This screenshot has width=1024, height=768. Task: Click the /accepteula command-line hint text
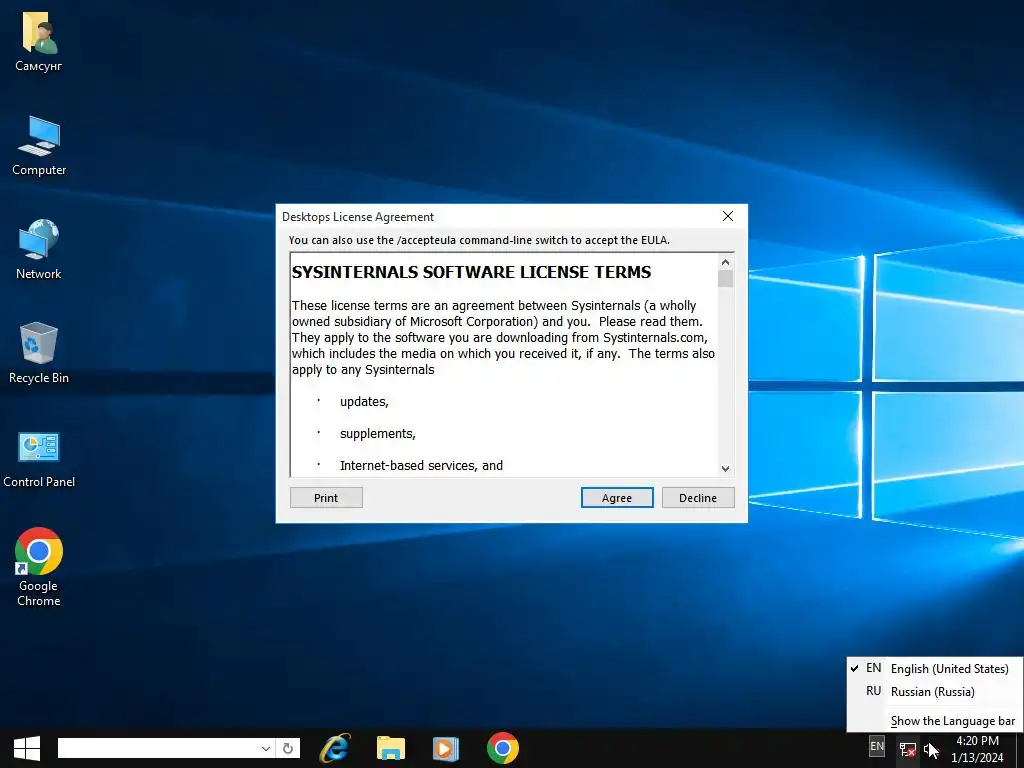(479, 240)
